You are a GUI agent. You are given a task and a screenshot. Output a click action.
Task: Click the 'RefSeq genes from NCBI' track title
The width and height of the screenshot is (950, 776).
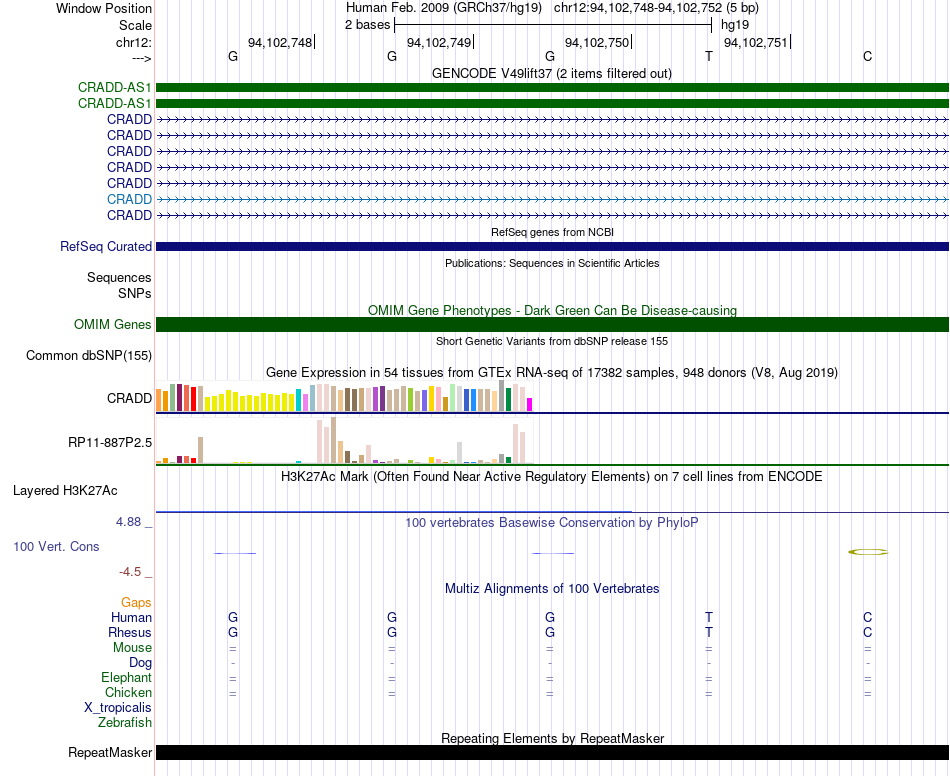[x=552, y=232]
